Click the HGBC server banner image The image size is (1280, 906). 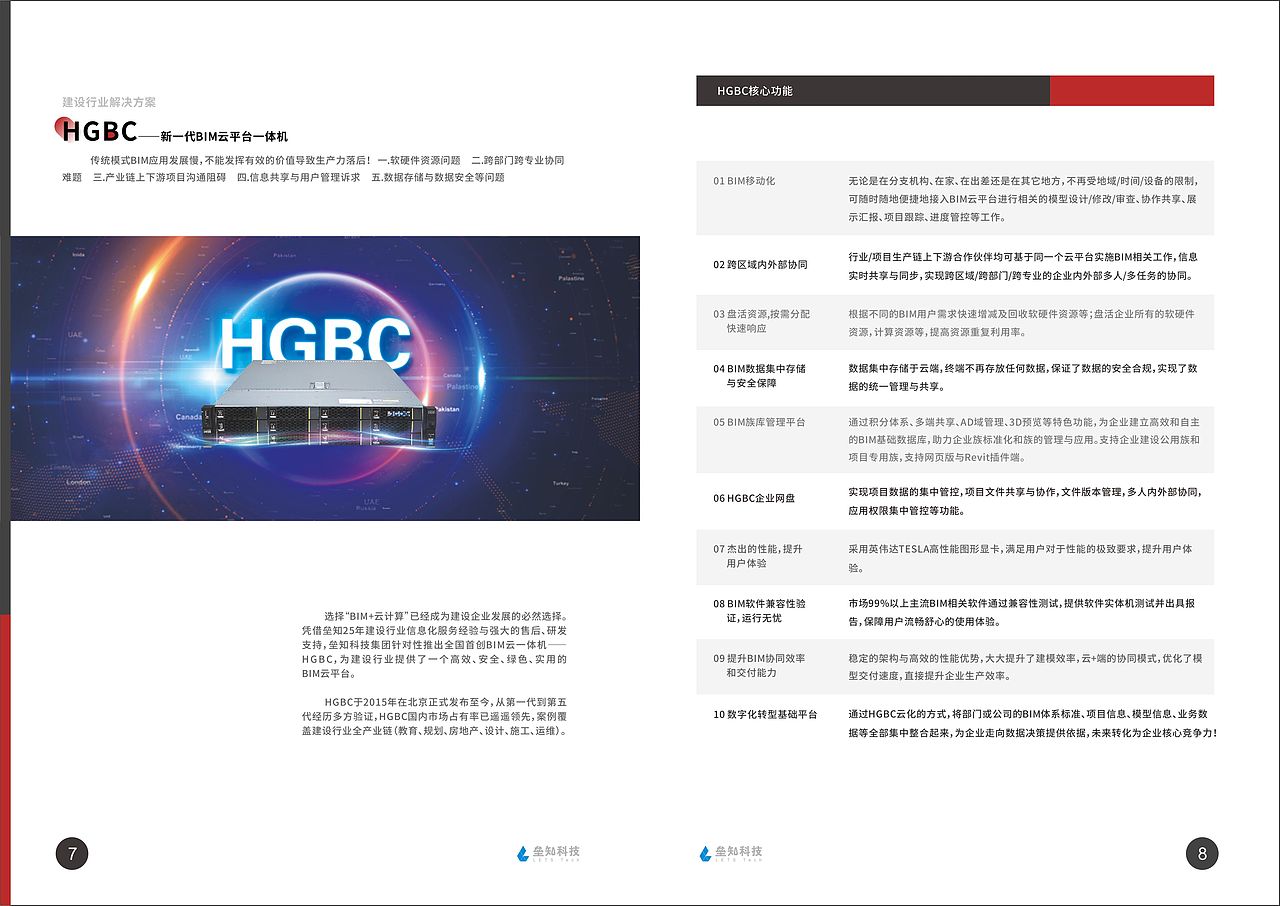coord(325,378)
